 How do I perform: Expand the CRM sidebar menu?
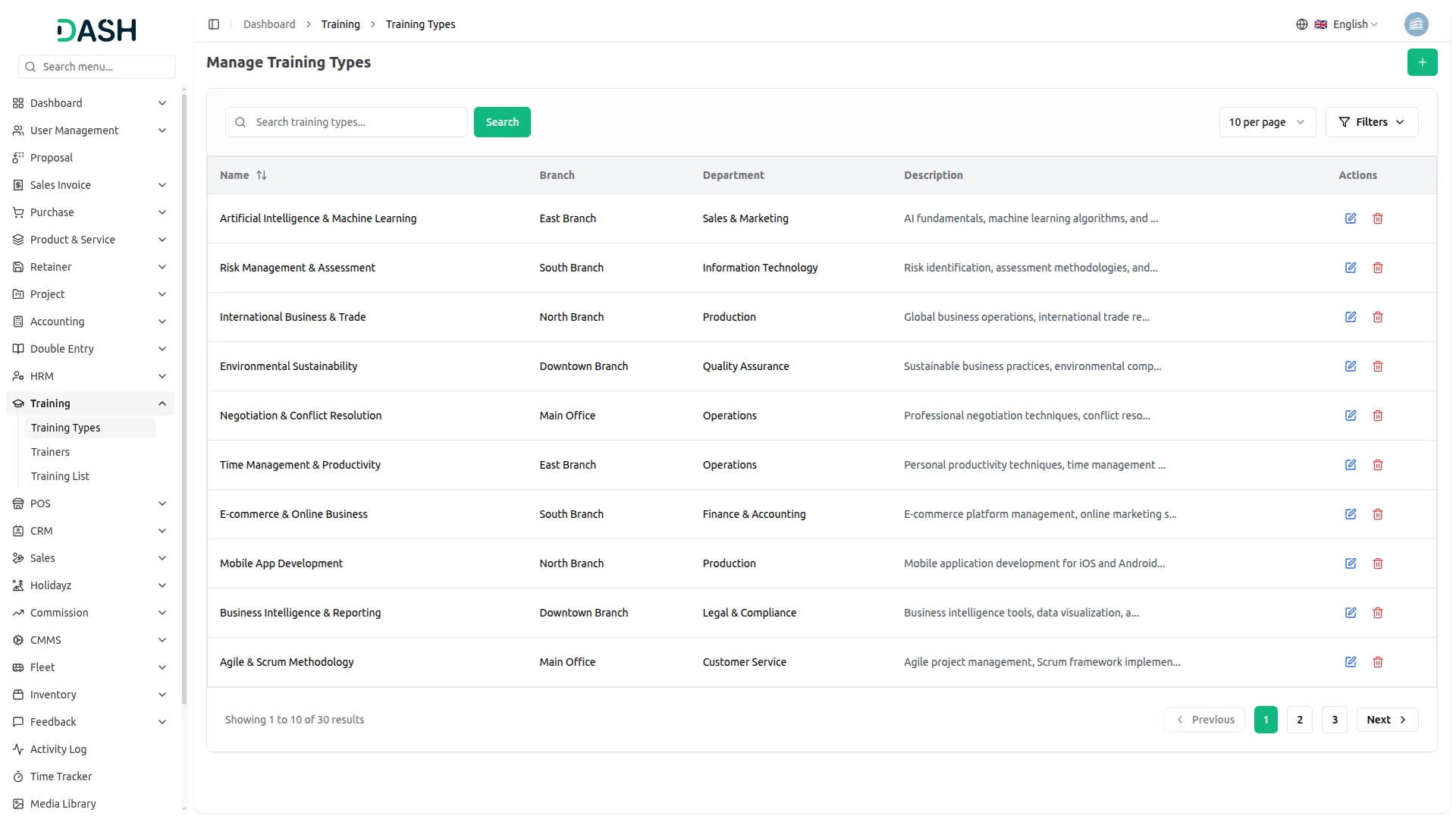pos(89,531)
